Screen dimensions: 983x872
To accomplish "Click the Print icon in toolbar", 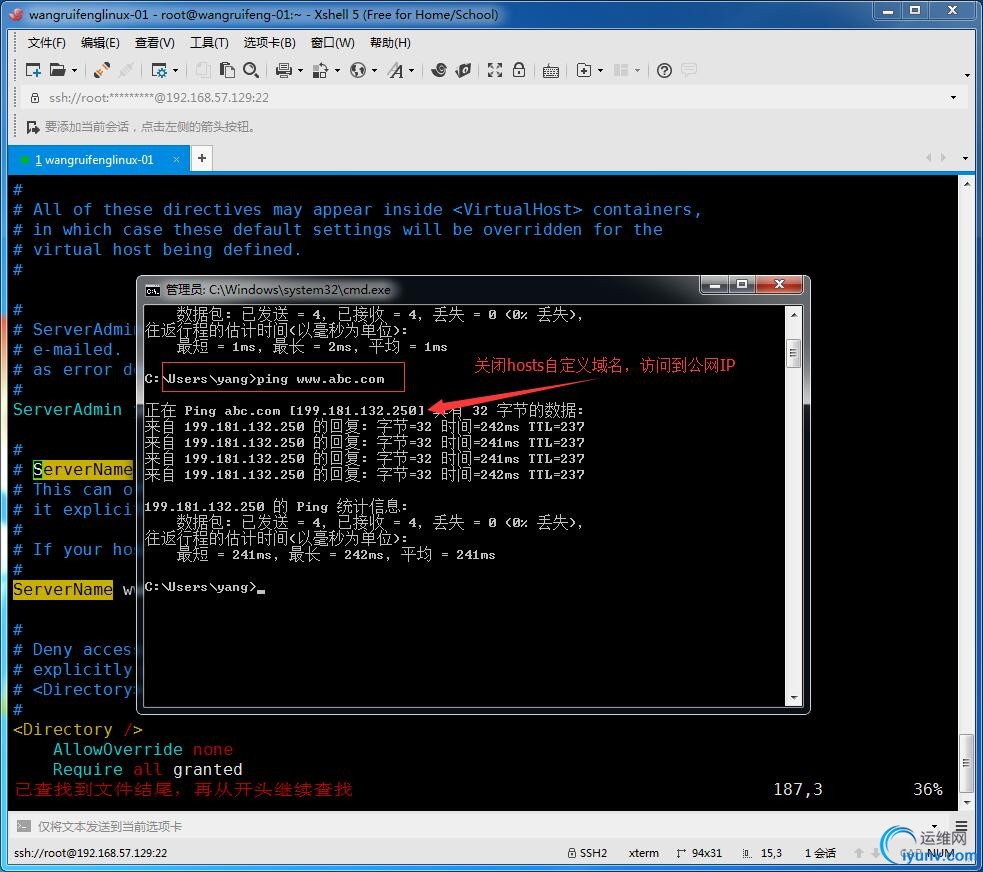I will point(284,70).
